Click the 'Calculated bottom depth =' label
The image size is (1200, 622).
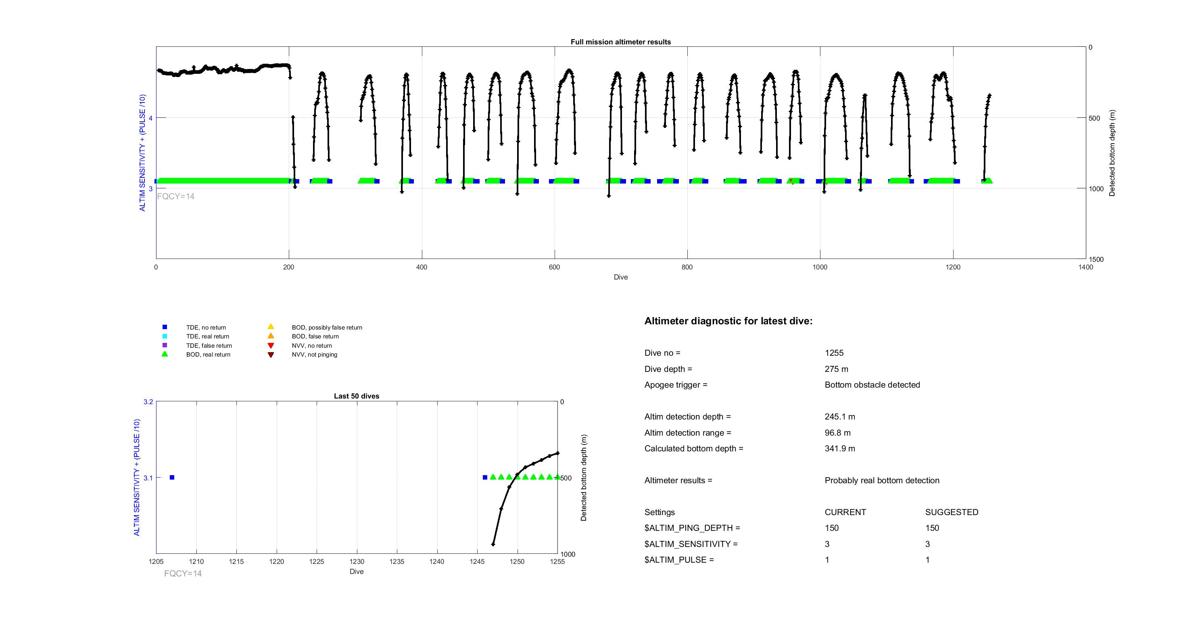click(x=694, y=449)
